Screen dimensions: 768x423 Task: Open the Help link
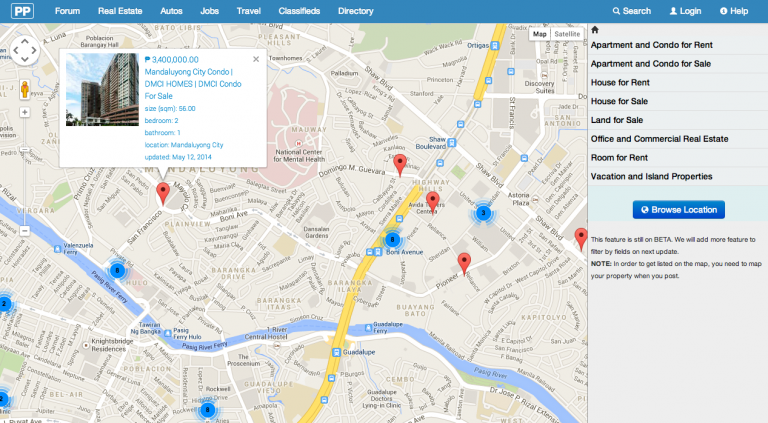click(734, 11)
